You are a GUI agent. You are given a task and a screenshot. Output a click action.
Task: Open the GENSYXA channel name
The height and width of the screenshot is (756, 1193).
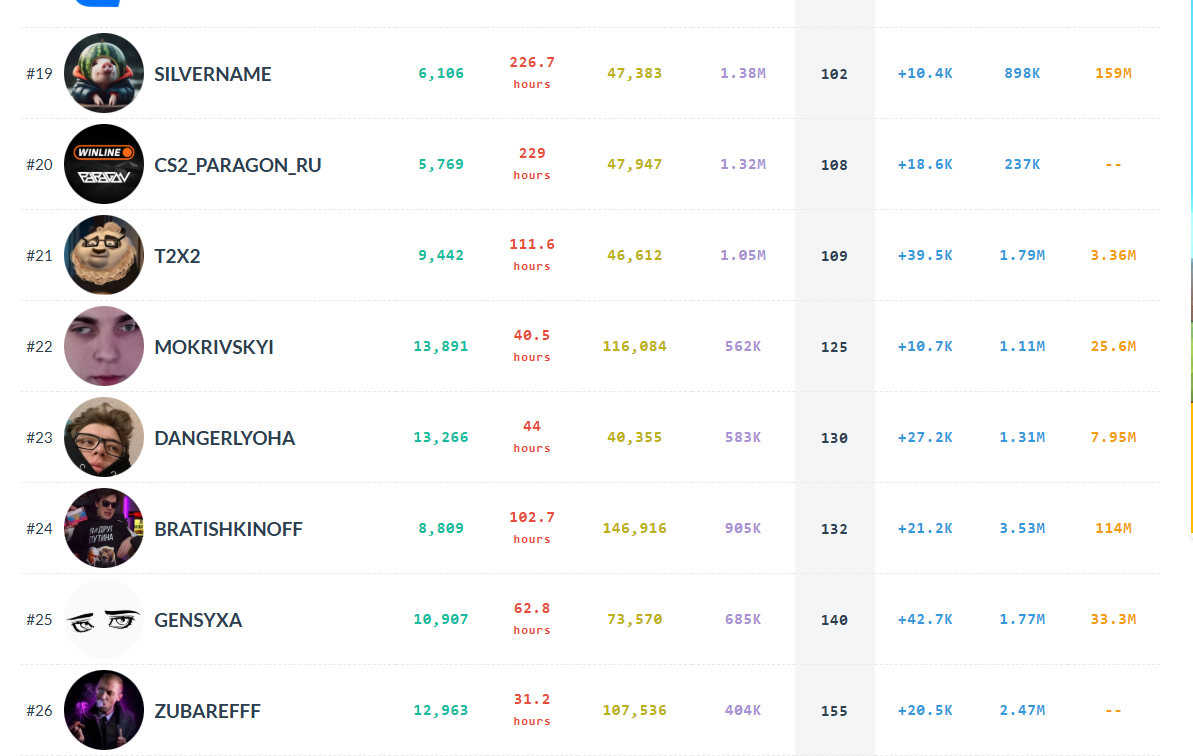[x=198, y=620]
